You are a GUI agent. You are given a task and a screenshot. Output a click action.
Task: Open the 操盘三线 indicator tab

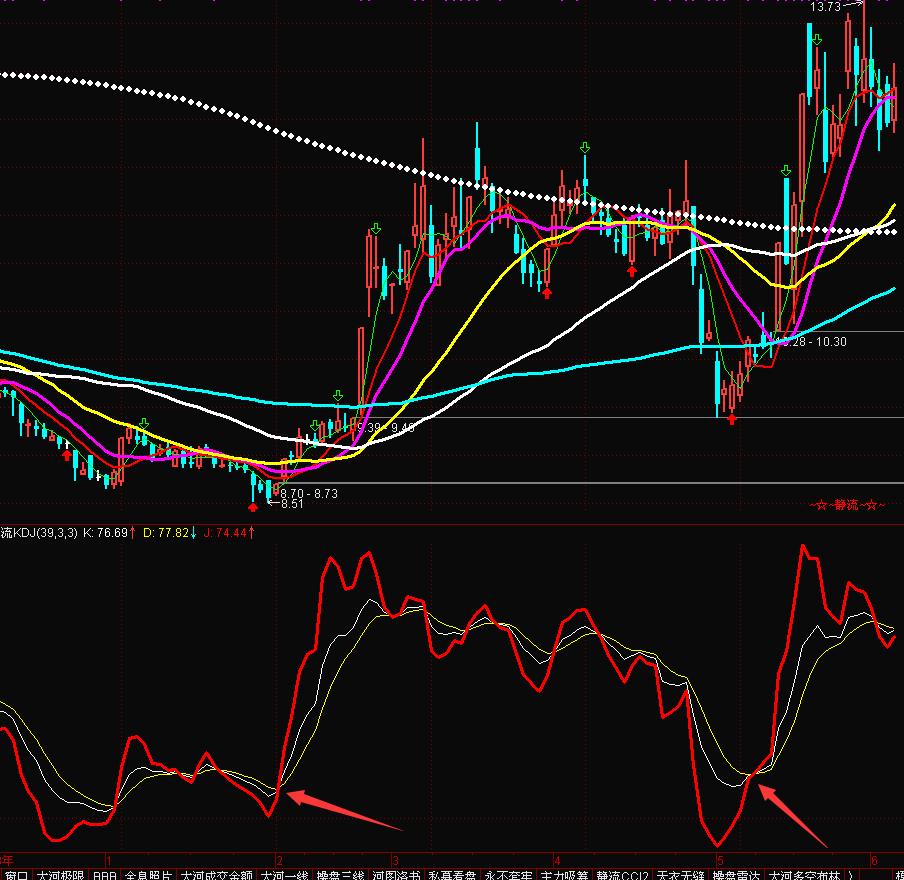point(341,874)
